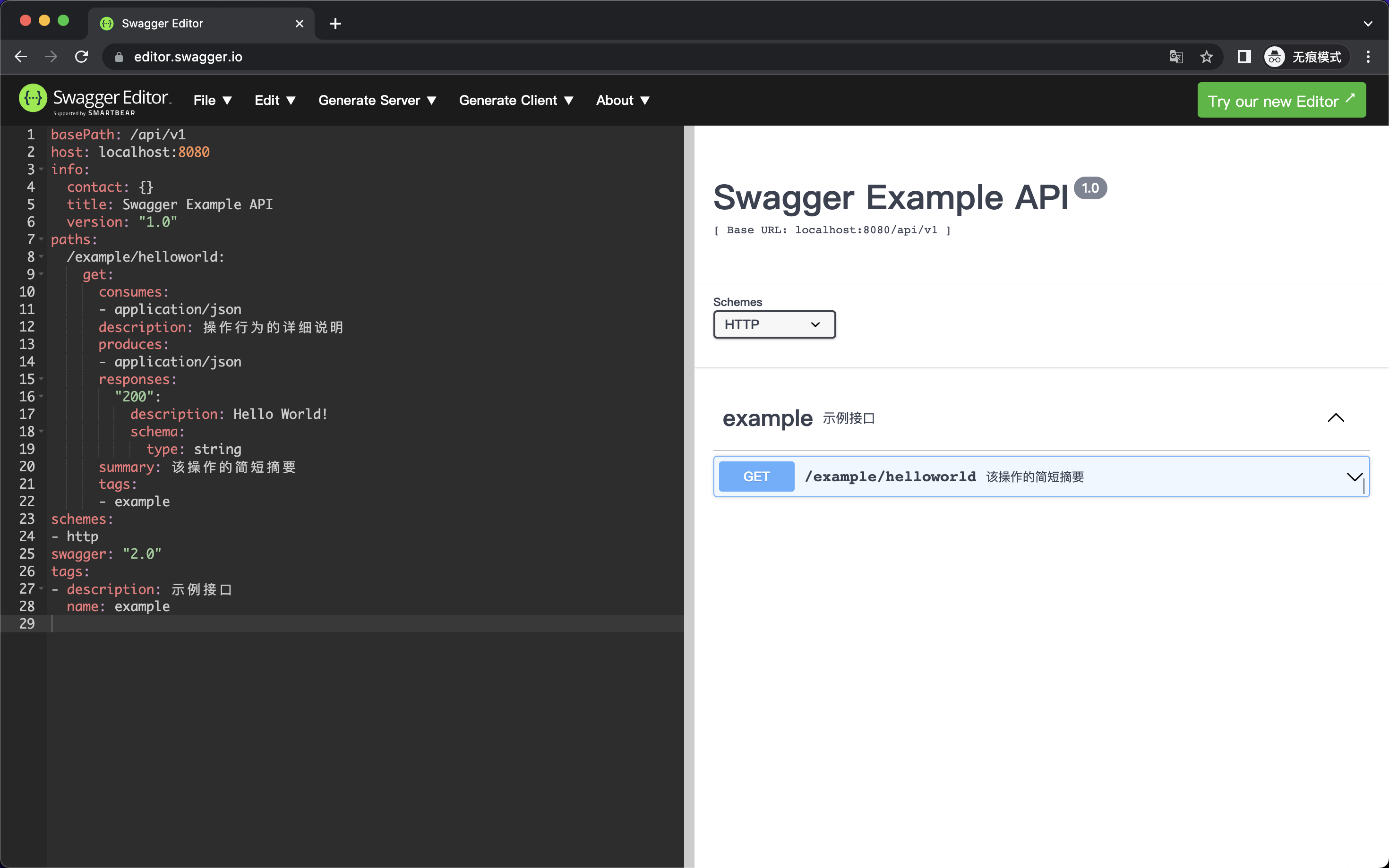Click the forward navigation arrow
Screen dimensions: 1389x868
(51, 56)
